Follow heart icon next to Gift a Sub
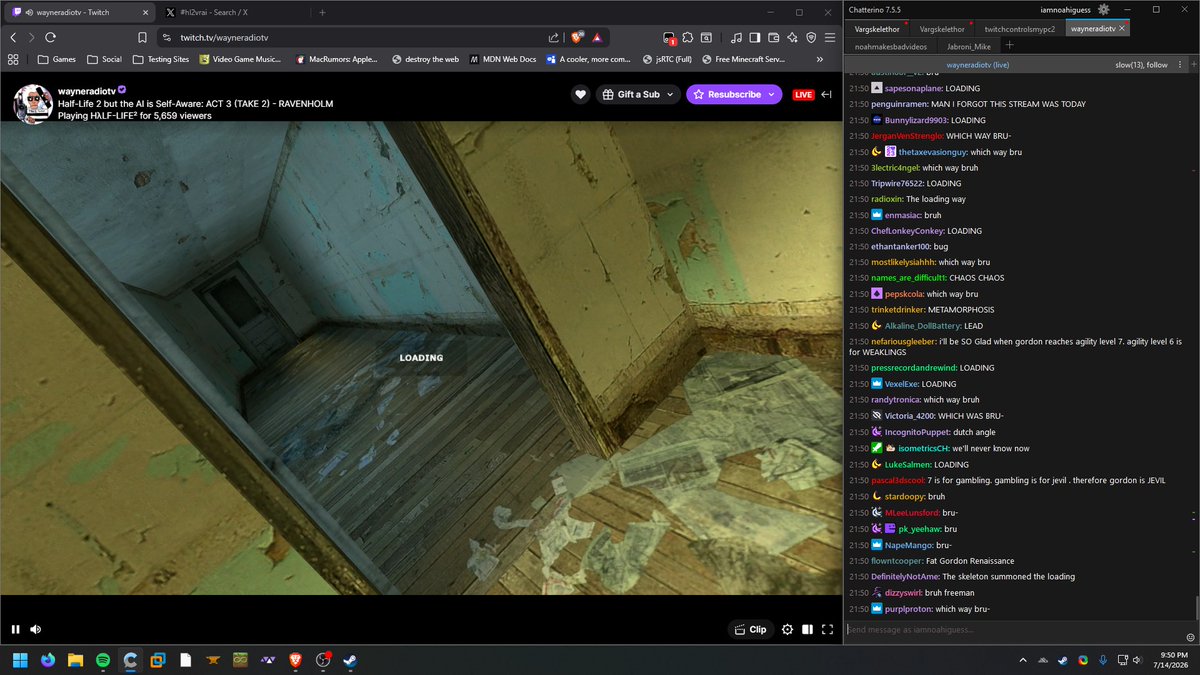This screenshot has height=675, width=1200. (580, 94)
